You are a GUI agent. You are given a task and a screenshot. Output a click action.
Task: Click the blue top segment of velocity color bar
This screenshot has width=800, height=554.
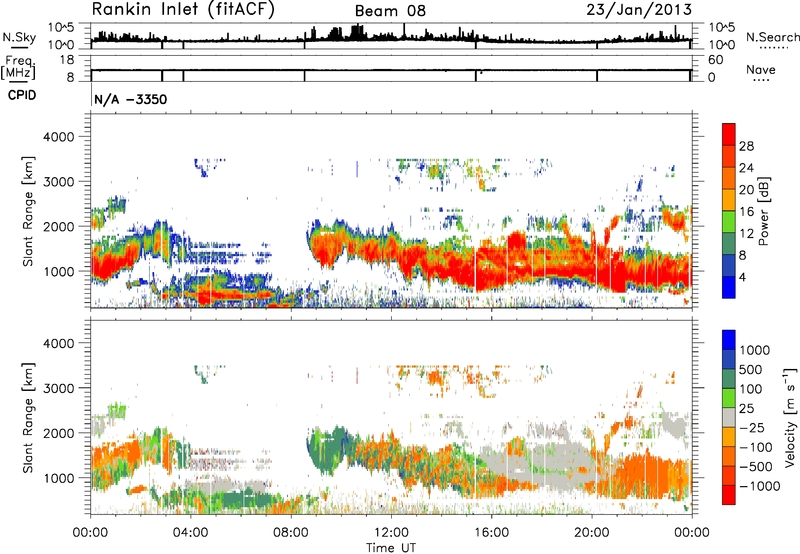[729, 340]
